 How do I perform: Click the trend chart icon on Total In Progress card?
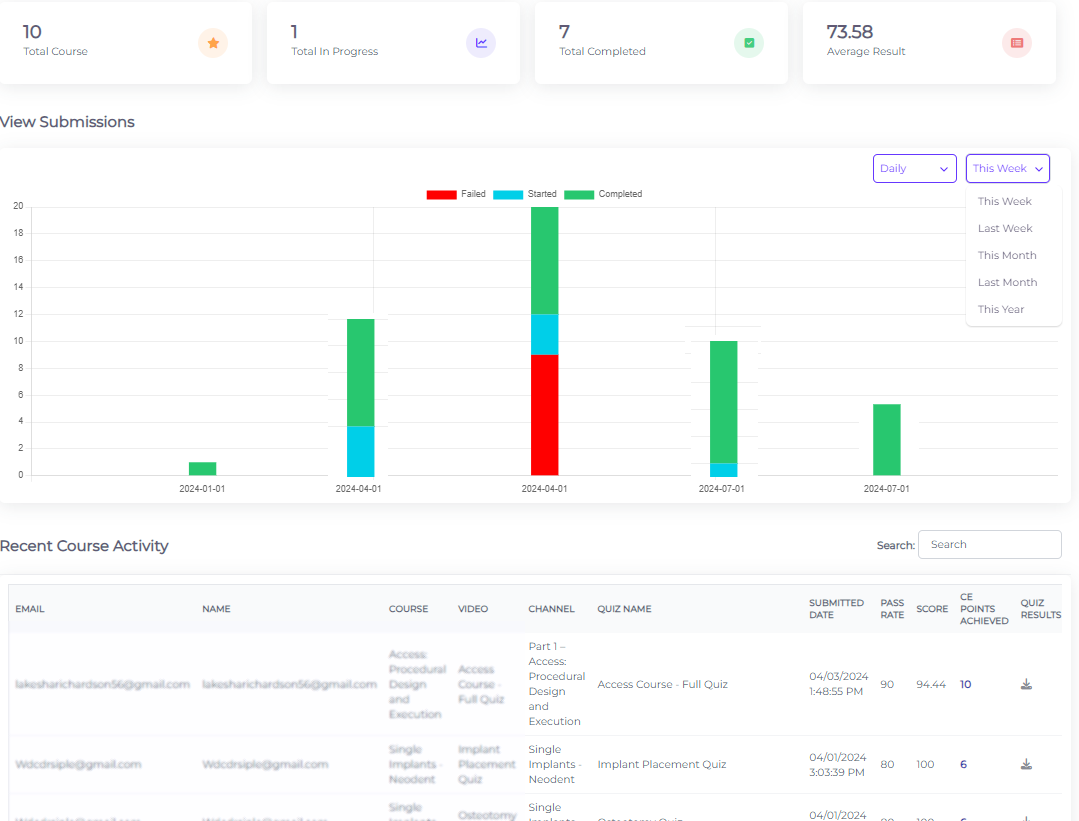point(481,43)
